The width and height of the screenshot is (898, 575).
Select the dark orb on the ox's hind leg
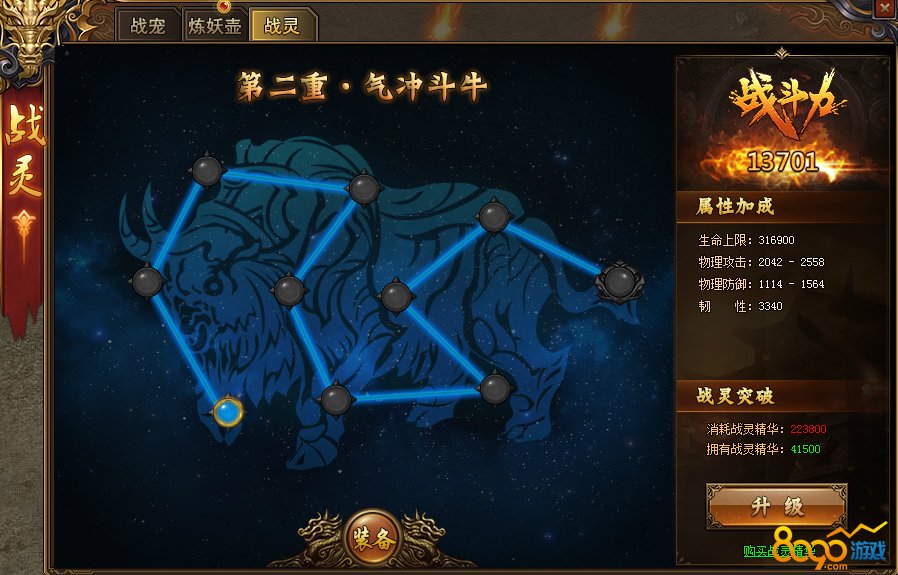(x=495, y=389)
